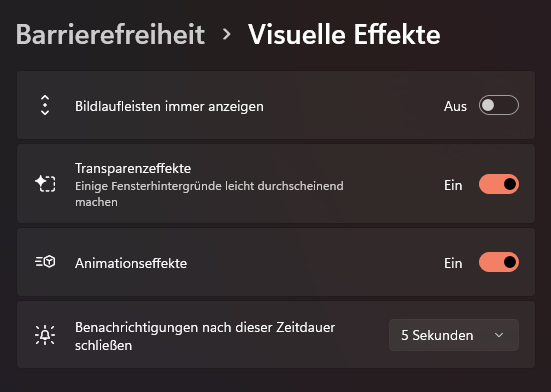Click the animation cube icon
Image resolution: width=551 pixels, height=392 pixels.
(x=45, y=262)
